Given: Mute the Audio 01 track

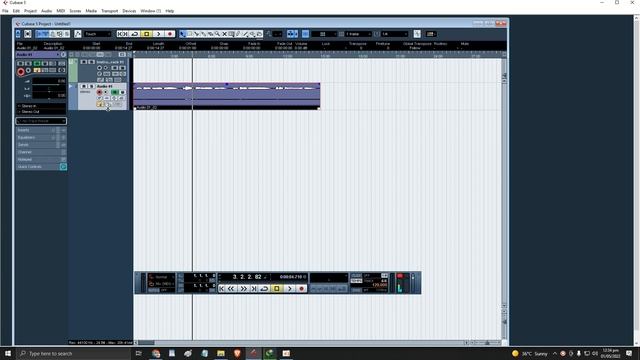Looking at the screenshot, I should [x=84, y=86].
